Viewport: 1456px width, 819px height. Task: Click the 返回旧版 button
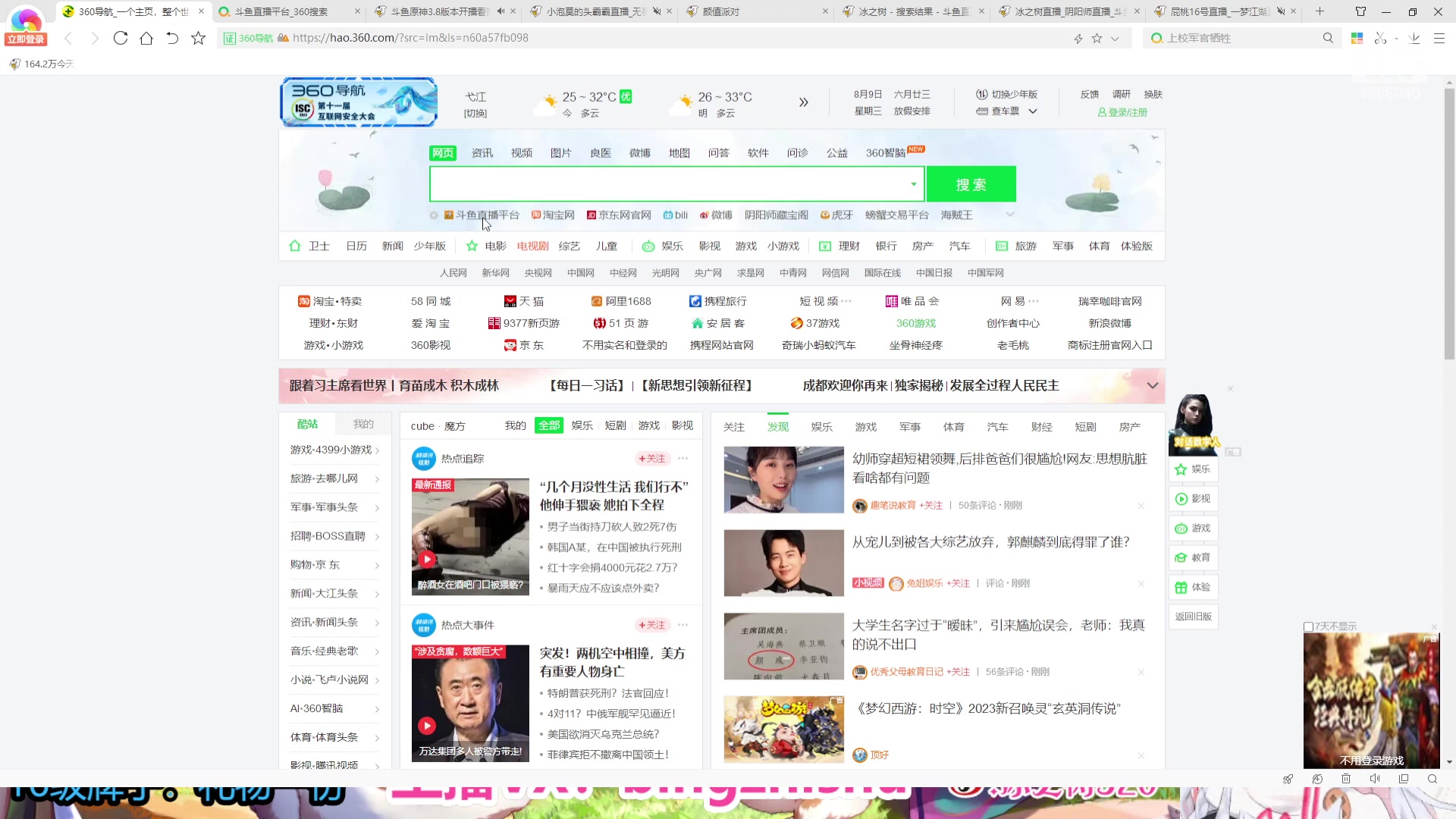click(1193, 617)
